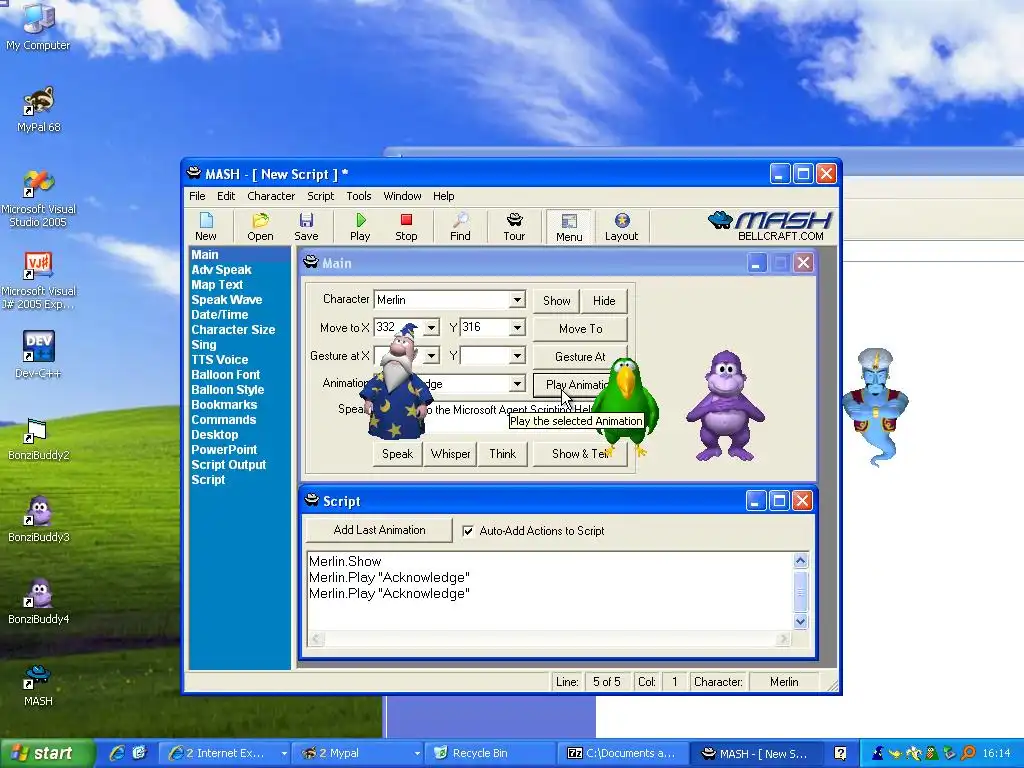Open a script with the Open icon
Image resolution: width=1024 pixels, height=768 pixels.
tap(260, 227)
